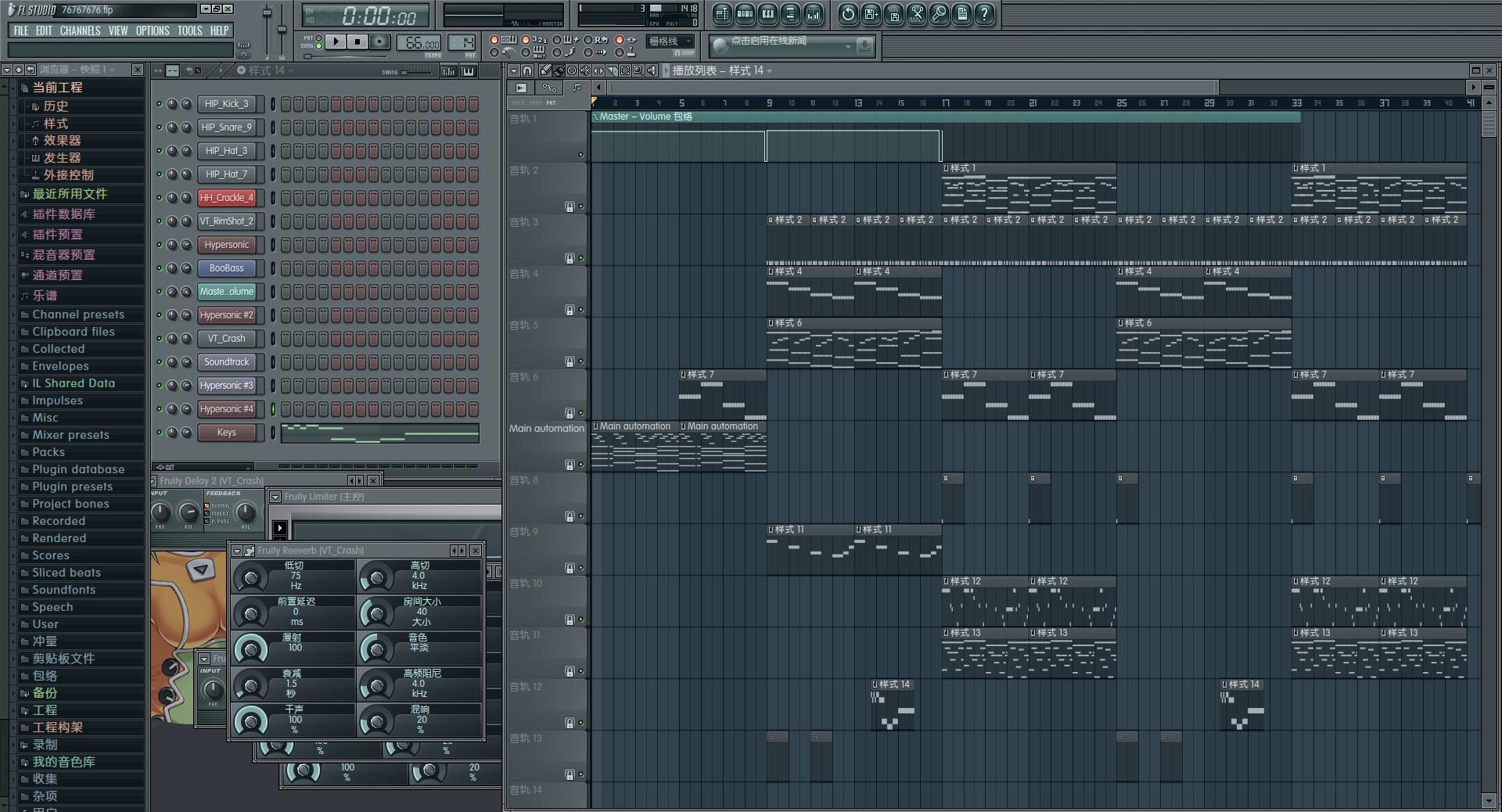Image resolution: width=1502 pixels, height=812 pixels.
Task: Click the undo circular-arrow toolbar icon
Action: coord(848,13)
